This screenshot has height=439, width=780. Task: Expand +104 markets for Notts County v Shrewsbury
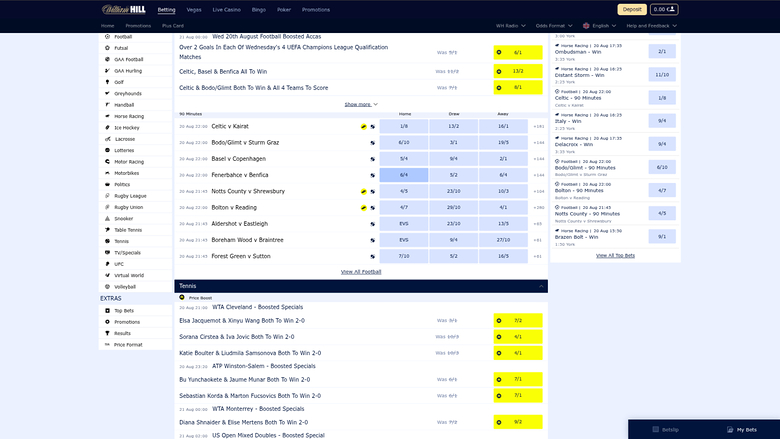(538, 191)
